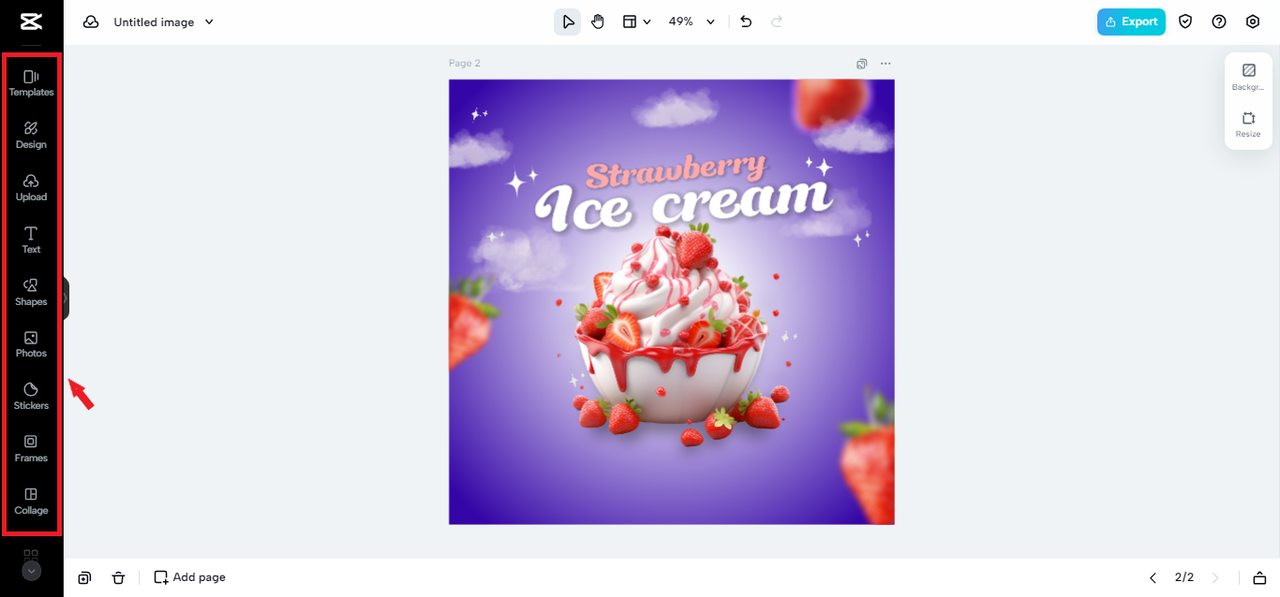The height and width of the screenshot is (597, 1280).
Task: Open the pages overview icon bottom right
Action: click(1259, 578)
